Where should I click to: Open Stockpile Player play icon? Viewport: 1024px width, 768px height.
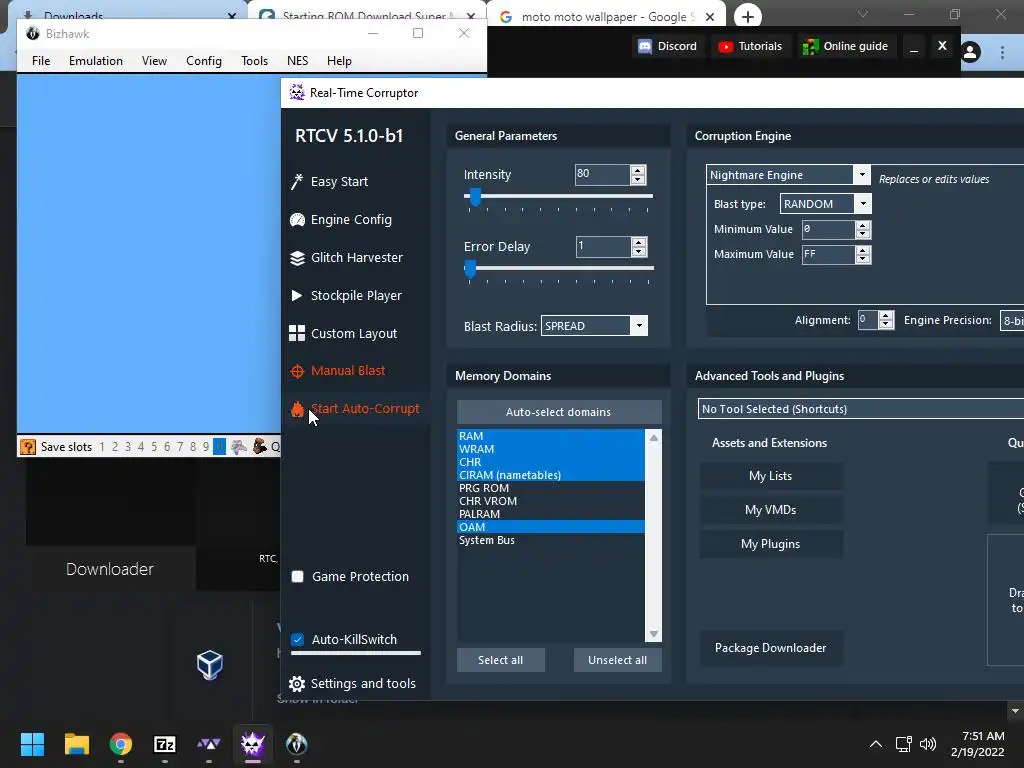(296, 295)
